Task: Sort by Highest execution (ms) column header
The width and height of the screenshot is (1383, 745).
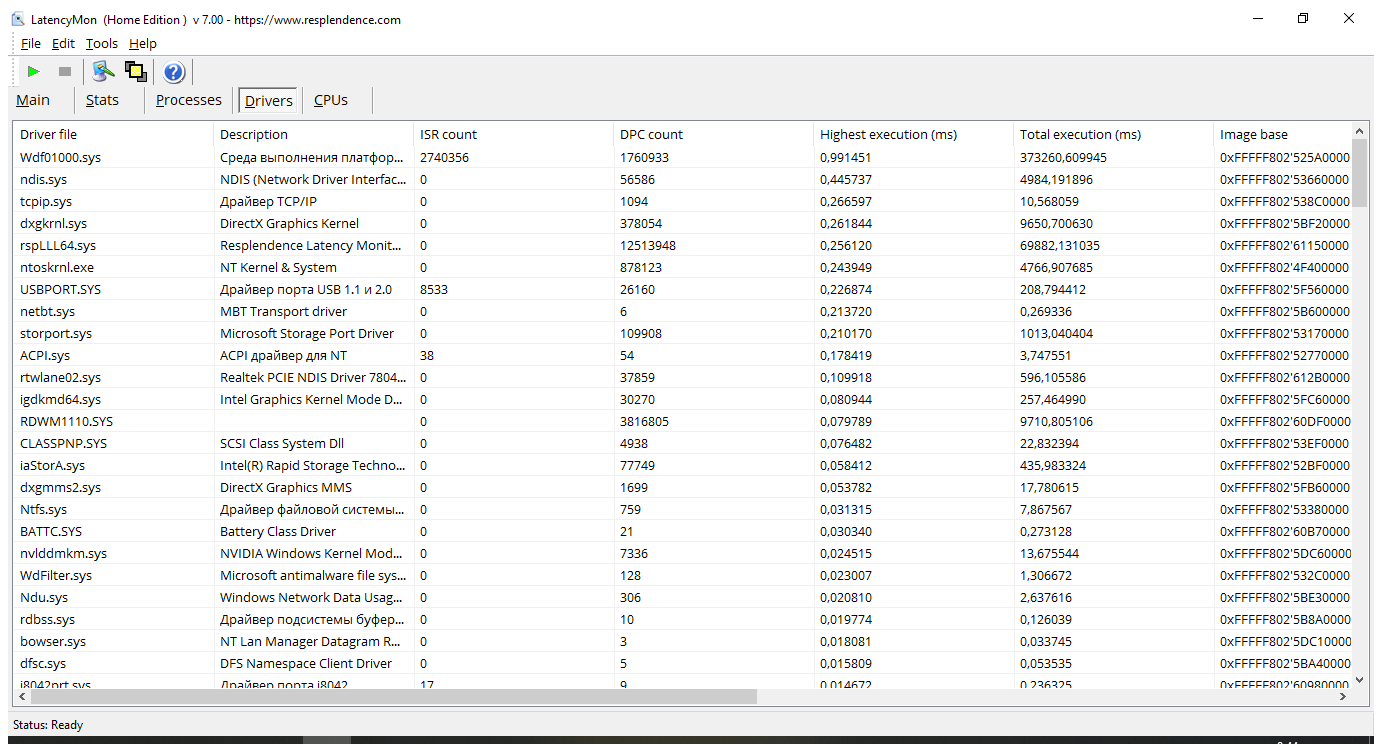Action: point(914,134)
